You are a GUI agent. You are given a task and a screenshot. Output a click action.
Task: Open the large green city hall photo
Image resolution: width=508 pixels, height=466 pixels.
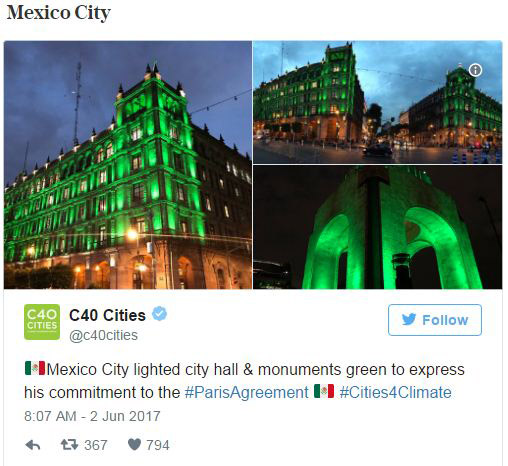click(128, 165)
